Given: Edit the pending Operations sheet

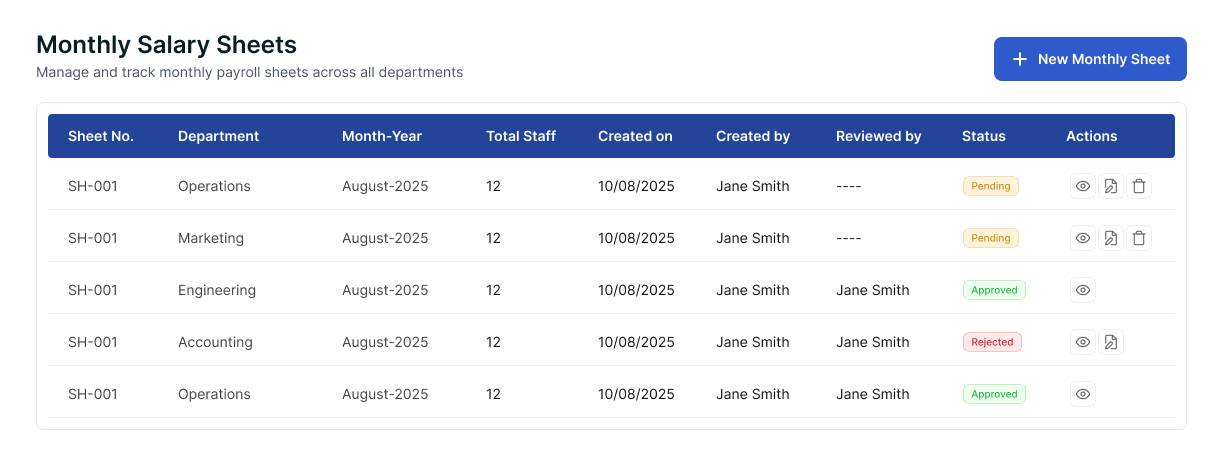Looking at the screenshot, I should (x=1110, y=186).
